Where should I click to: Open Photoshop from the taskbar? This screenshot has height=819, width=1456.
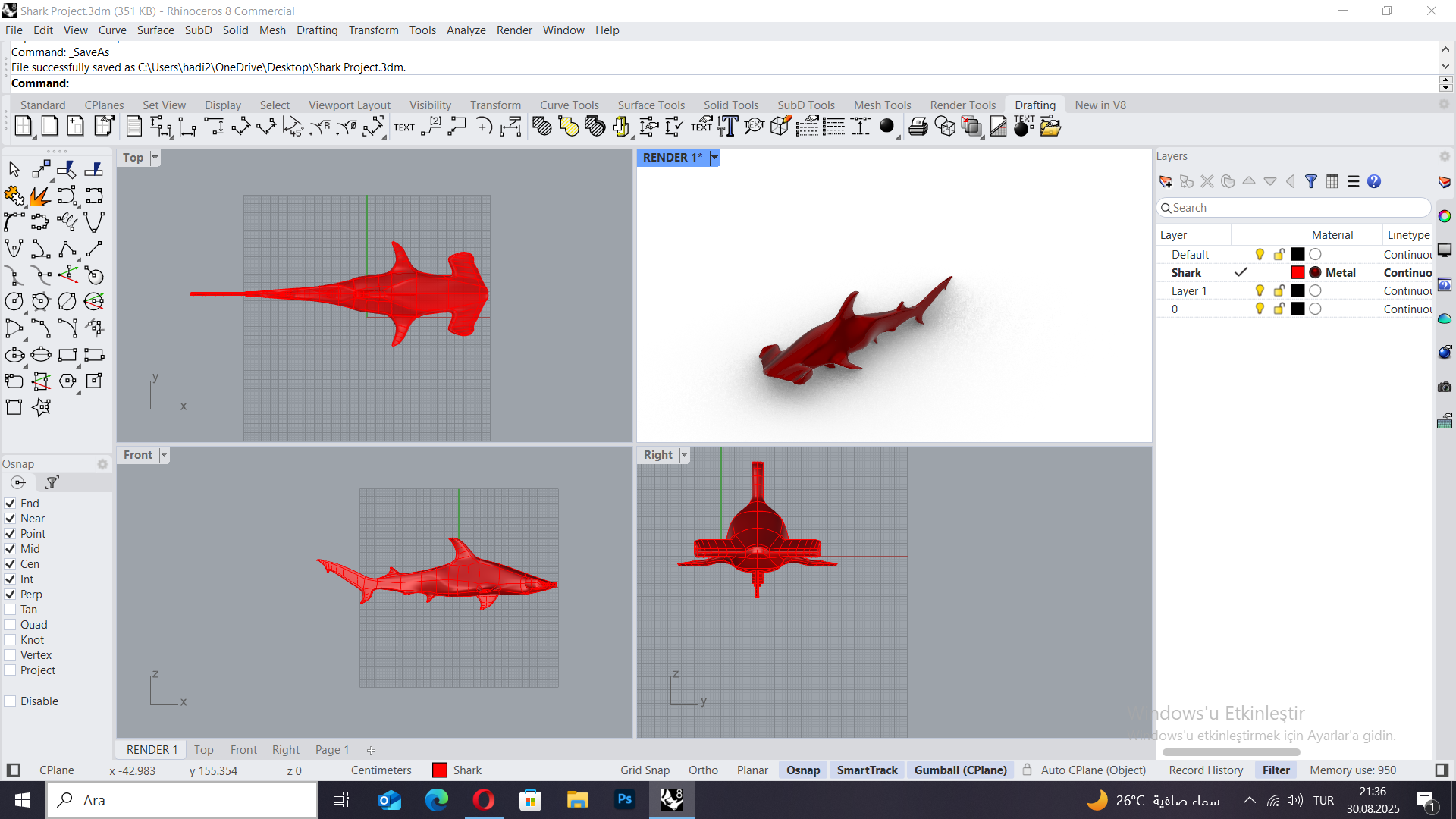tap(624, 800)
